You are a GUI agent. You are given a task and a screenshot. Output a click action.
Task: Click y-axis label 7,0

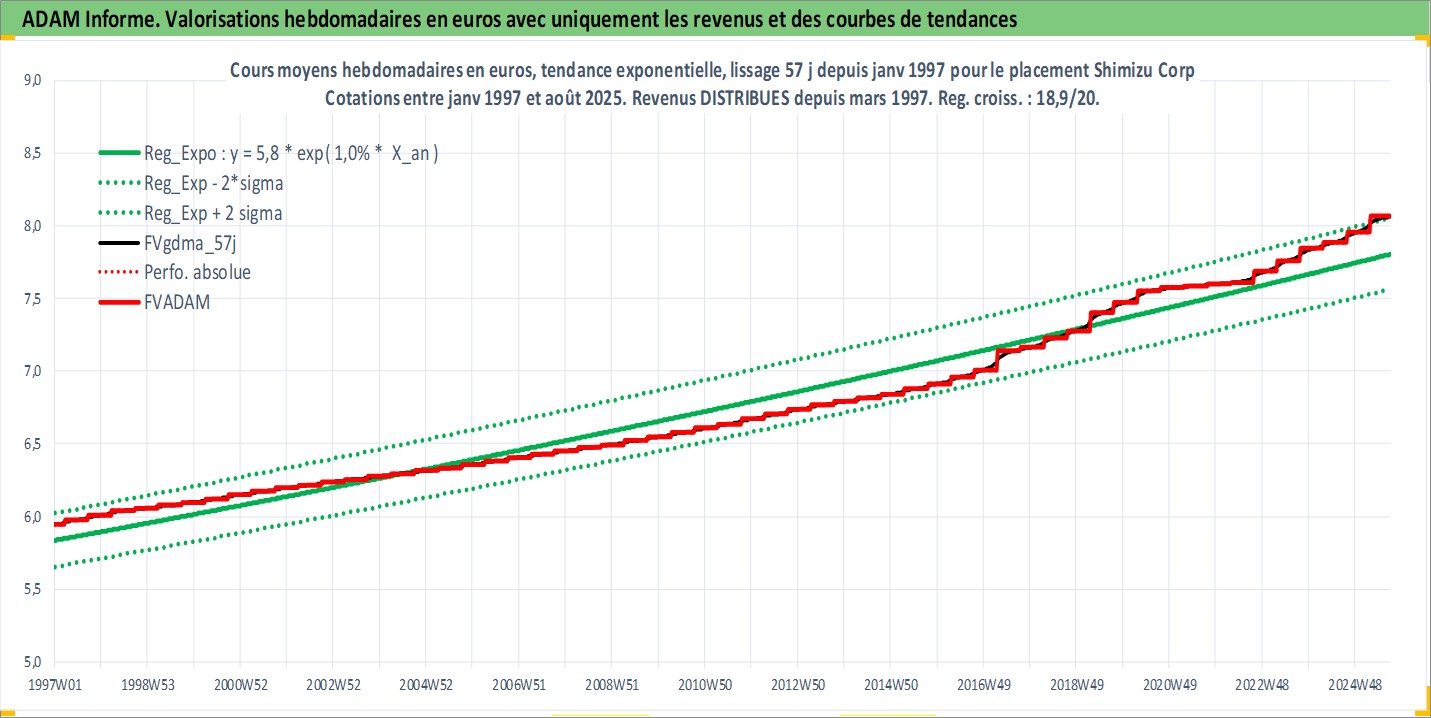pos(30,371)
